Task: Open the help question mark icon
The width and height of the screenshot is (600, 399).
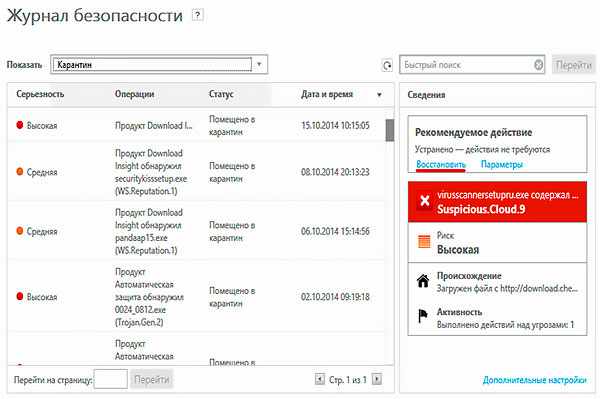Action: [x=197, y=16]
